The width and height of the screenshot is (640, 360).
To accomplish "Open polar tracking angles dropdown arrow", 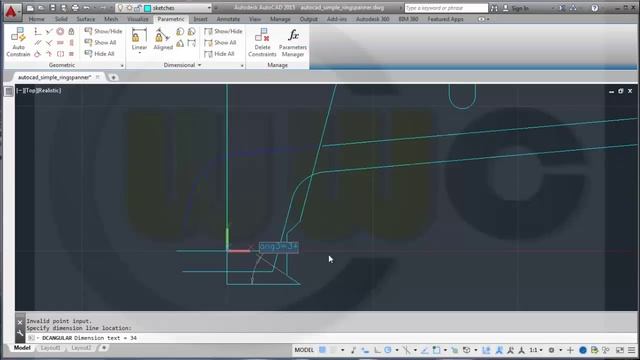I will pyautogui.click(x=396, y=350).
